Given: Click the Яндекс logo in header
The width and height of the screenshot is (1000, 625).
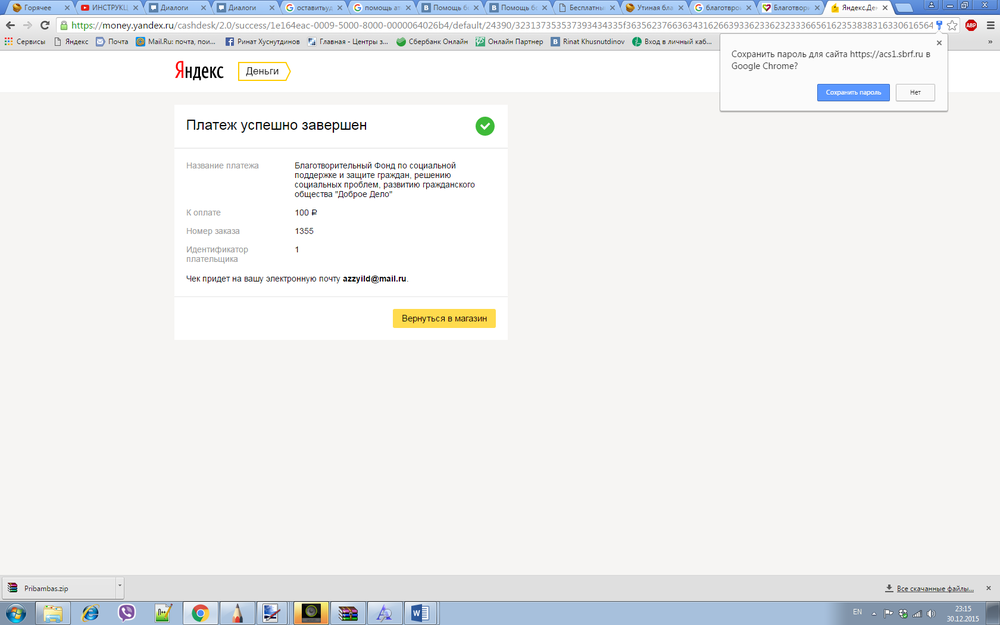Looking at the screenshot, I should click(x=199, y=71).
